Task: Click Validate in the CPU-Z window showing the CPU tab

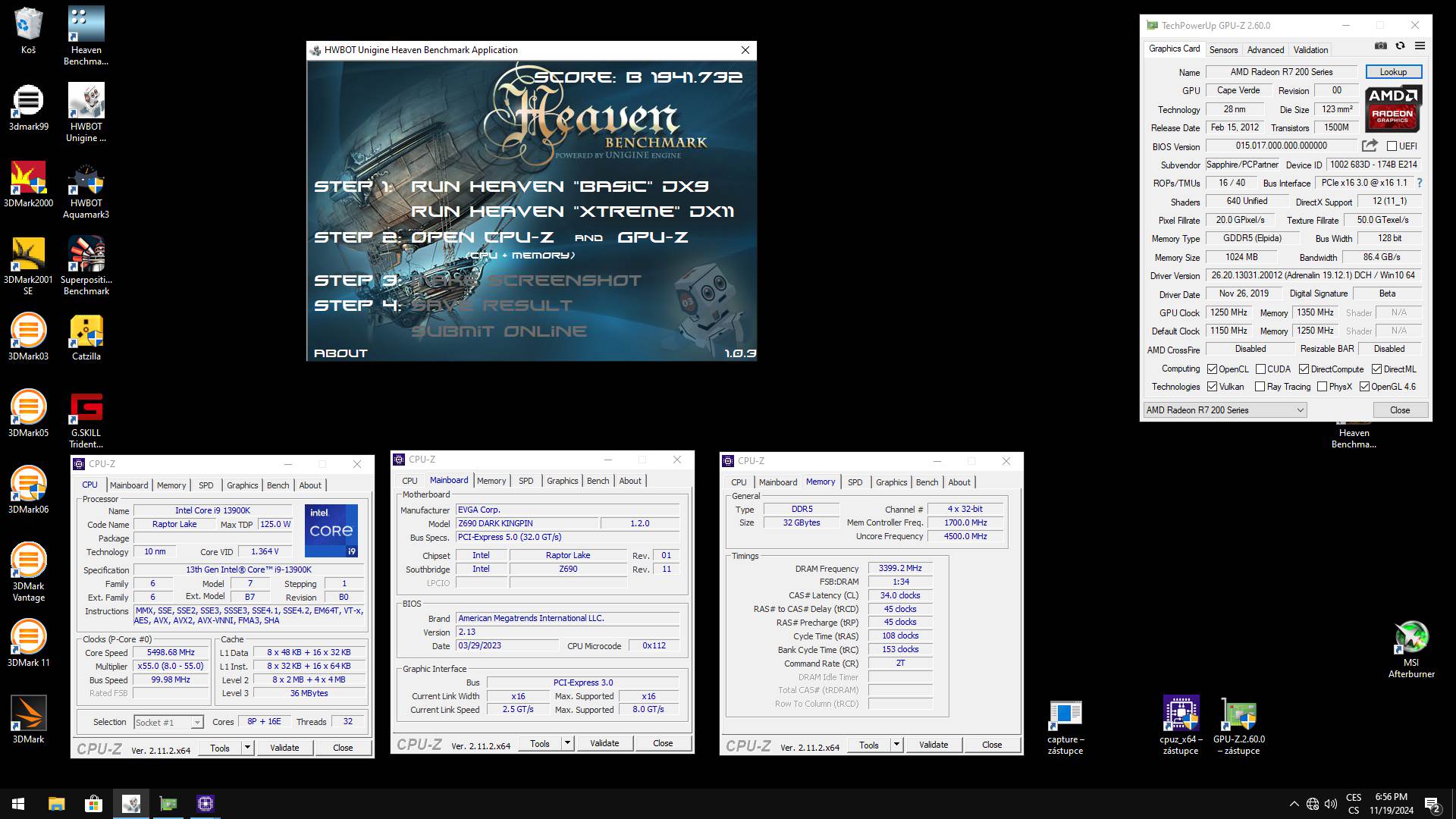Action: click(x=284, y=748)
